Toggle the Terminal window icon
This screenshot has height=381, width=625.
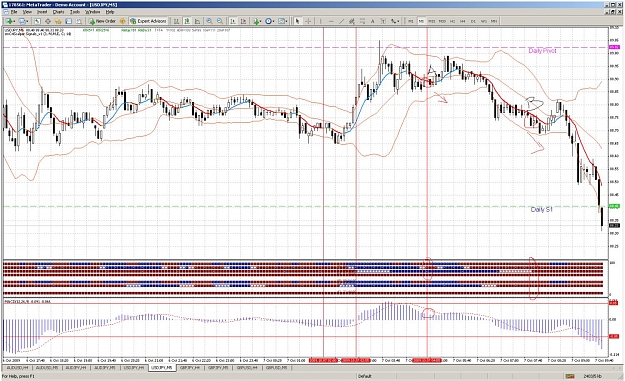69,21
